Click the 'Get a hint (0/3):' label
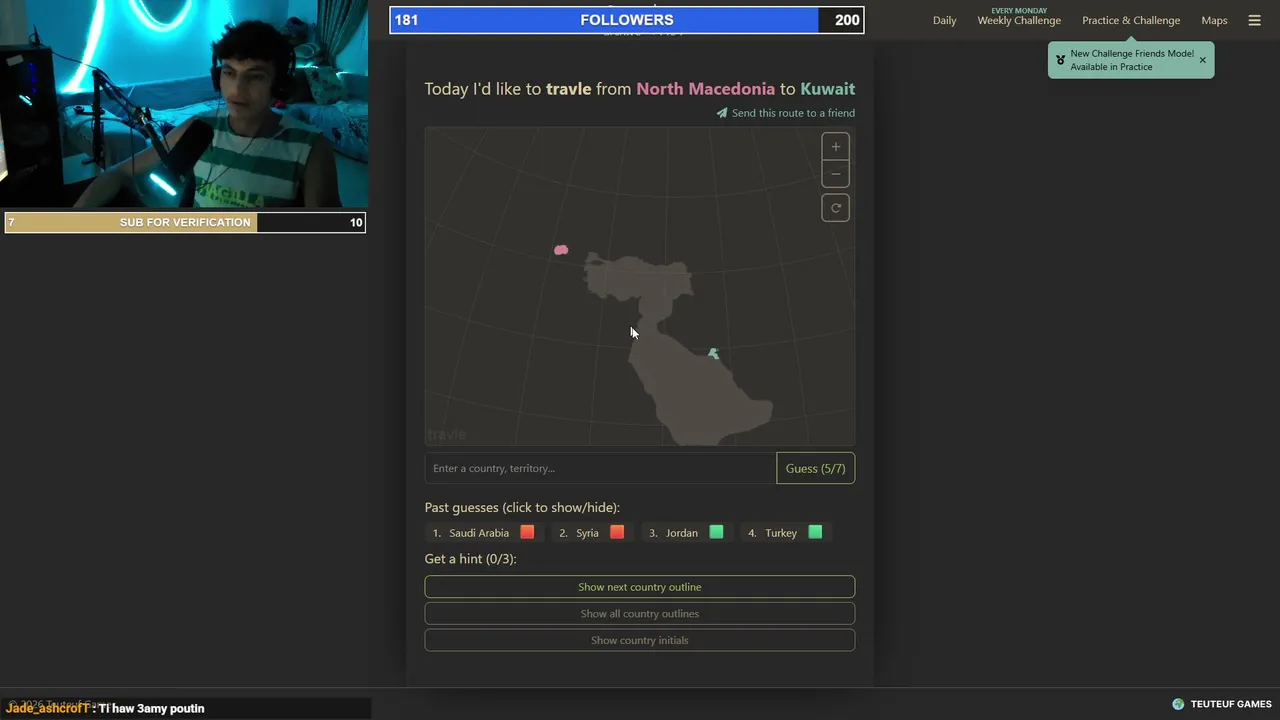 (471, 559)
